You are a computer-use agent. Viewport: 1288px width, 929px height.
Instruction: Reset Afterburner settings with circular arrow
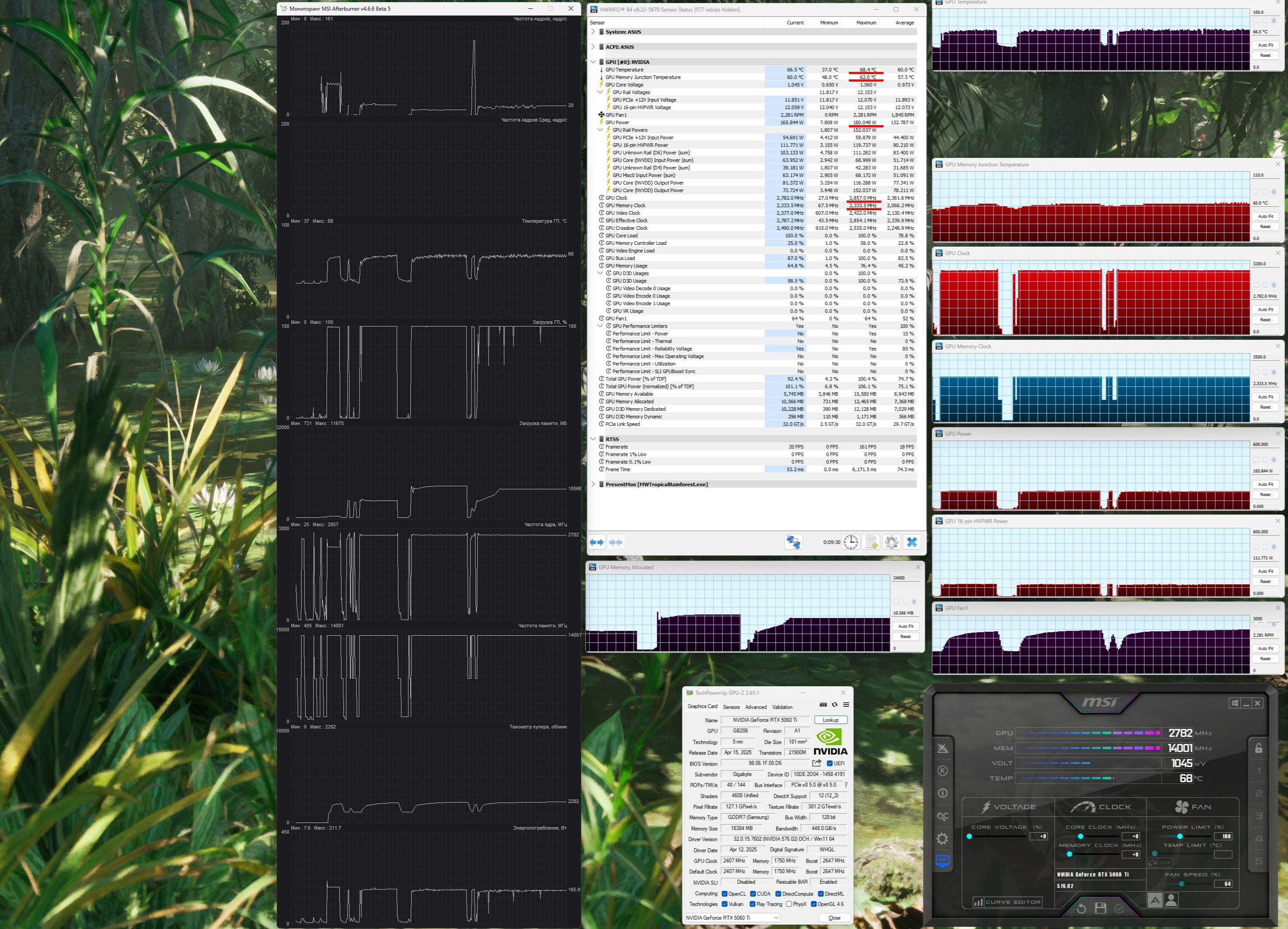1081,908
